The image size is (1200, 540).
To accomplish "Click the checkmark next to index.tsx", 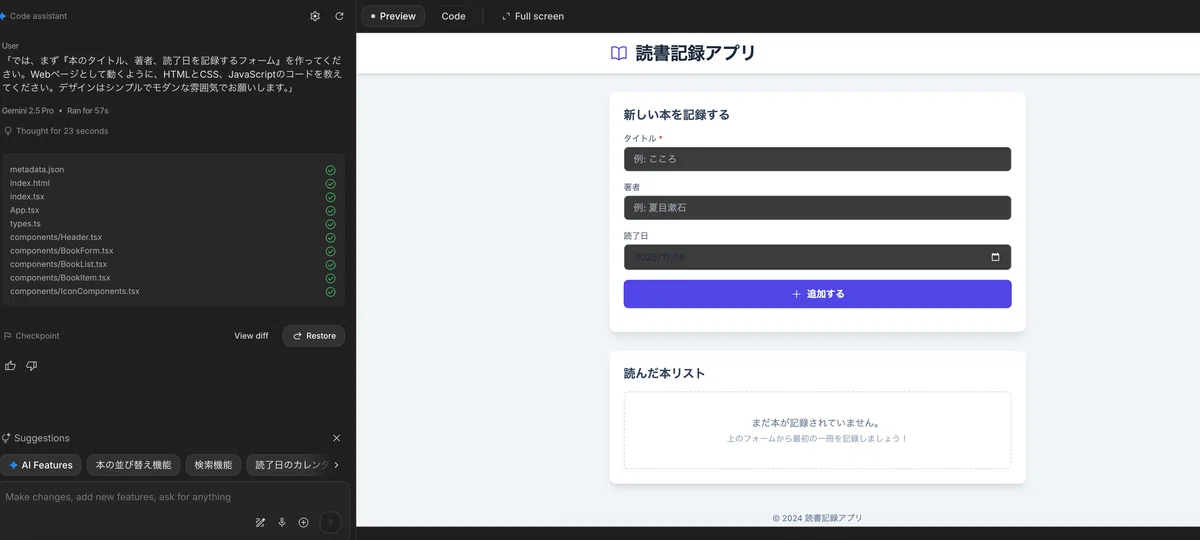I will click(330, 197).
